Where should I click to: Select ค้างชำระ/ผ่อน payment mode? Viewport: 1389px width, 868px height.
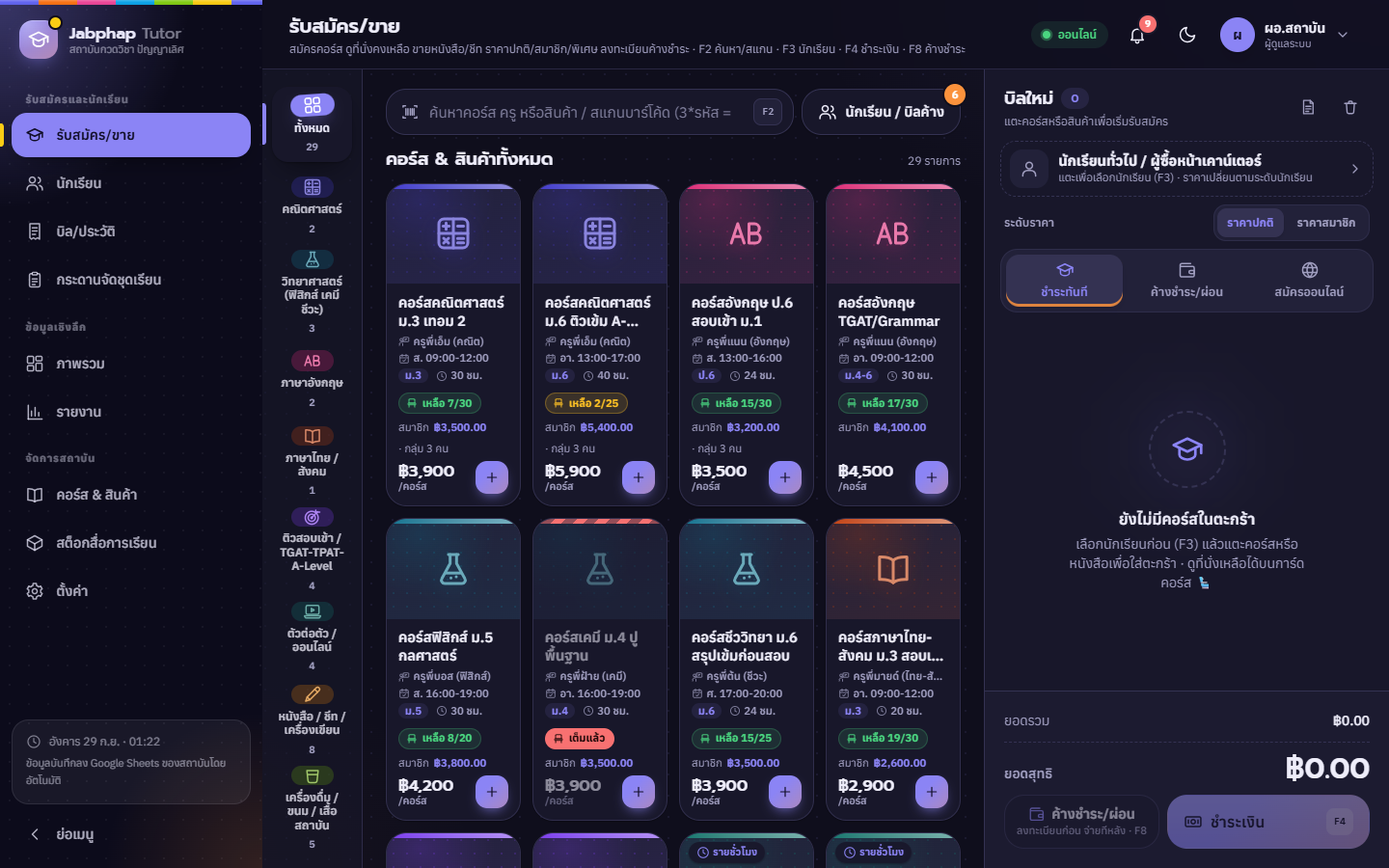point(1186,280)
